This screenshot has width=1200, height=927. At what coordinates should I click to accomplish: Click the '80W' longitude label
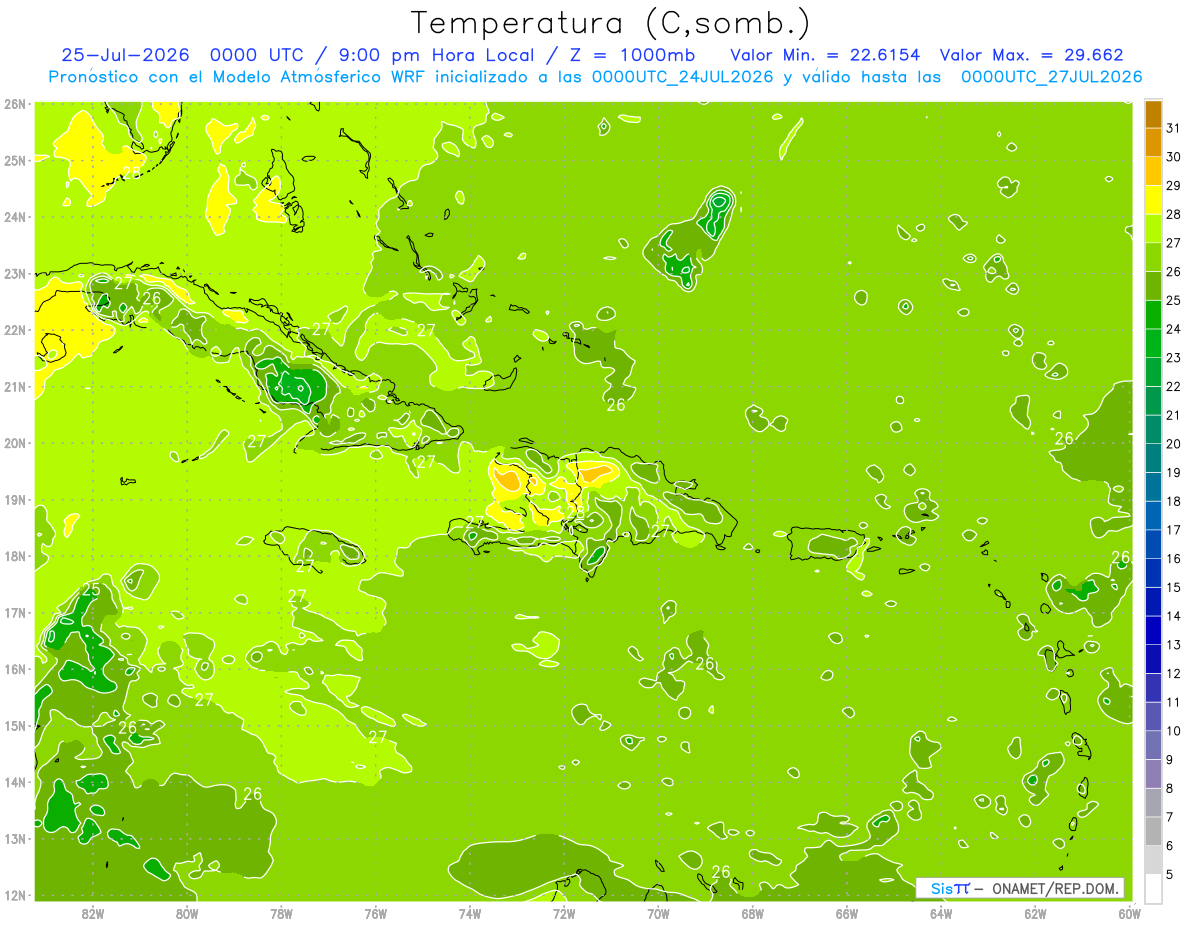pos(187,913)
